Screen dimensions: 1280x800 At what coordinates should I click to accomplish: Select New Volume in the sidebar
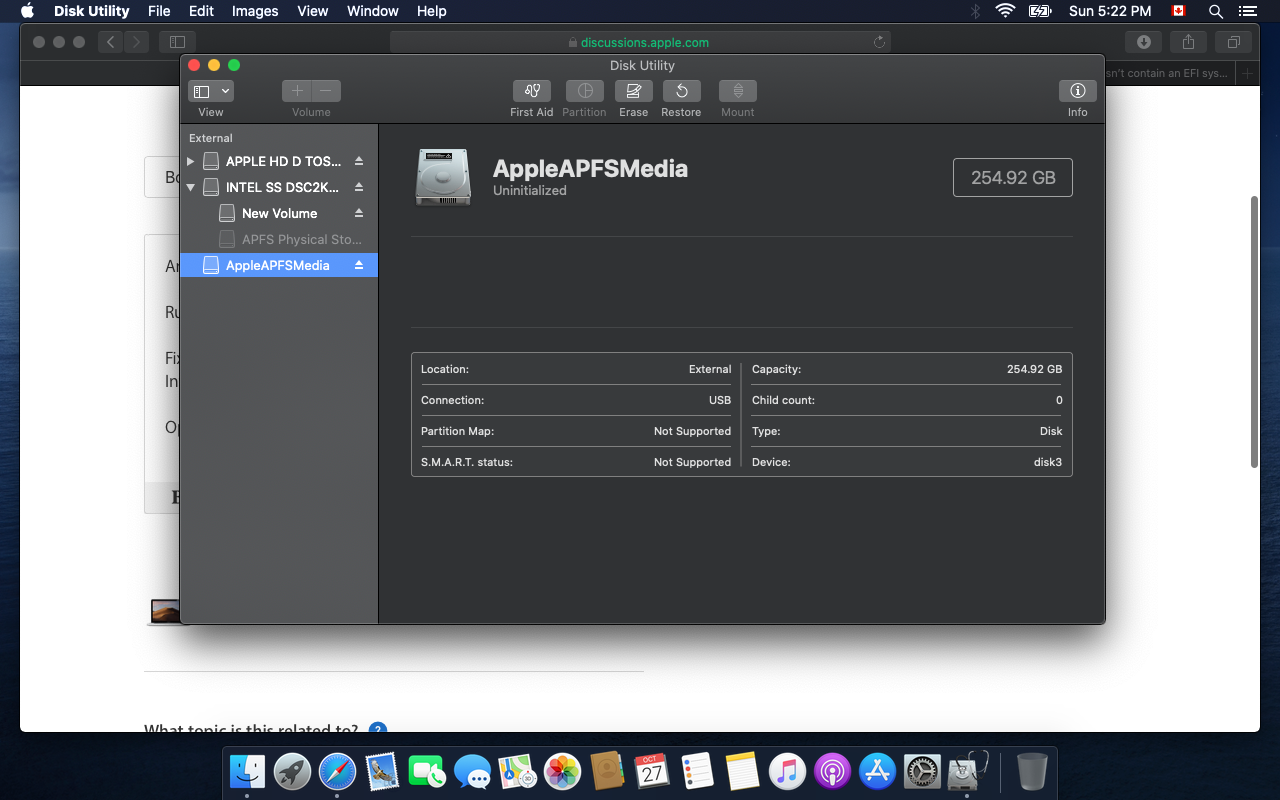(279, 213)
